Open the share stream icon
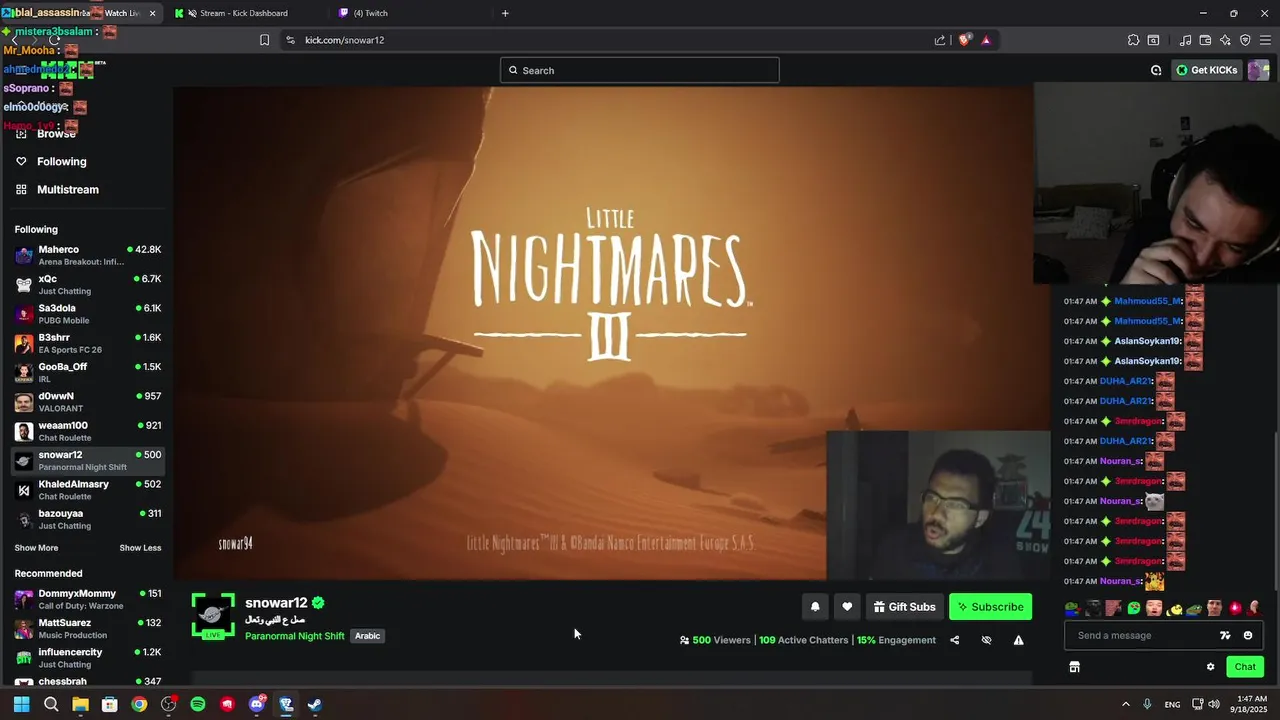1280x720 pixels. (x=954, y=640)
